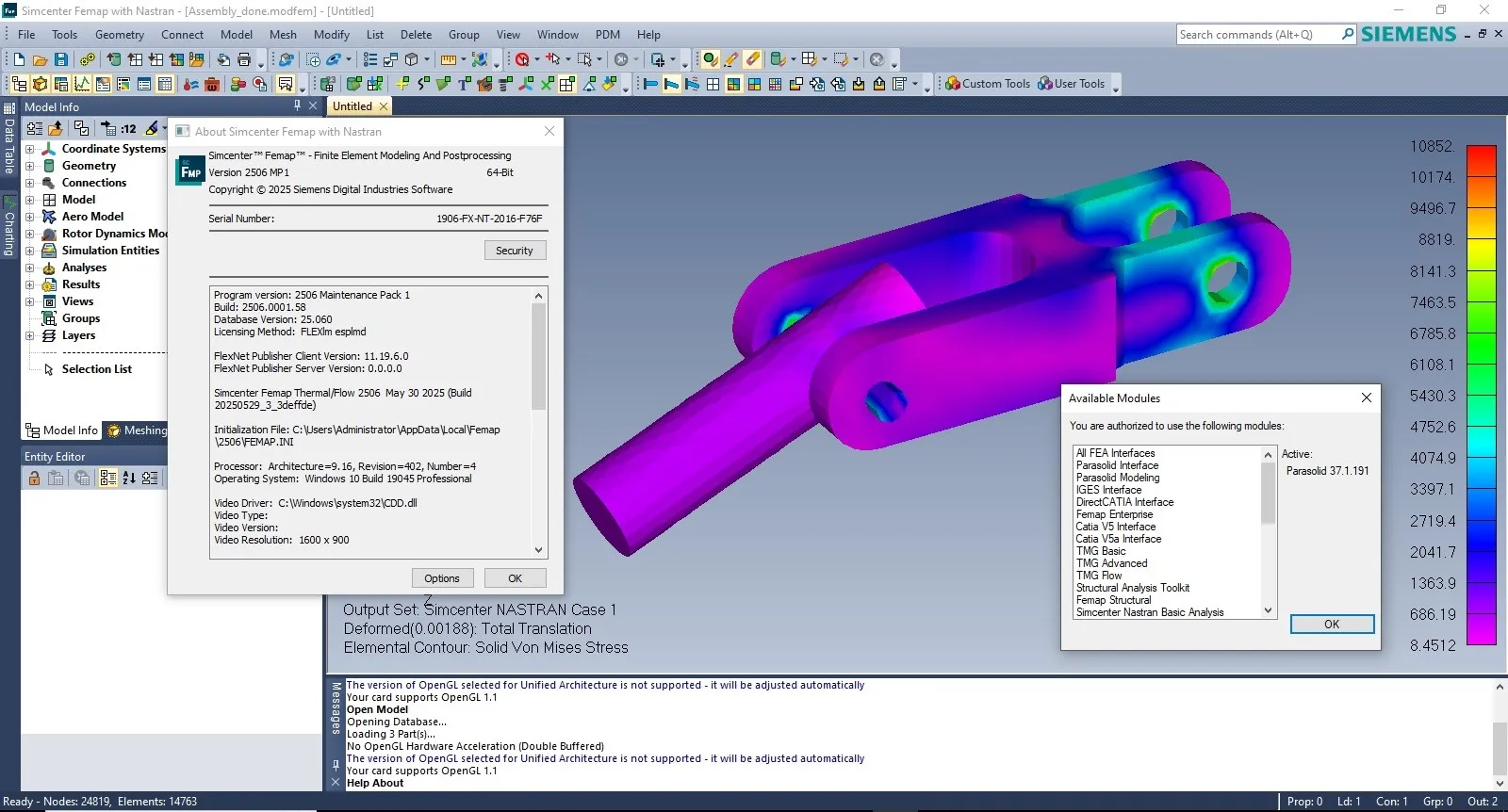
Task: Click OK in the About dialog
Action: click(x=515, y=578)
